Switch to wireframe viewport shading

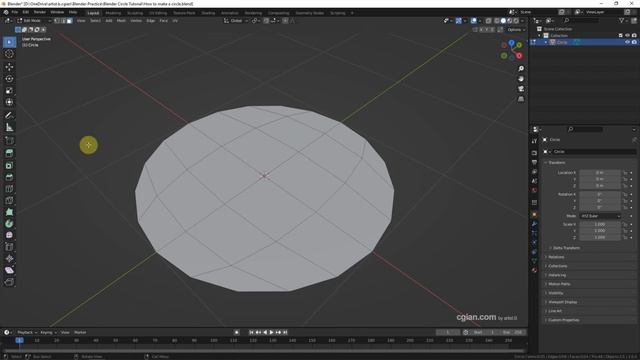[x=497, y=20]
